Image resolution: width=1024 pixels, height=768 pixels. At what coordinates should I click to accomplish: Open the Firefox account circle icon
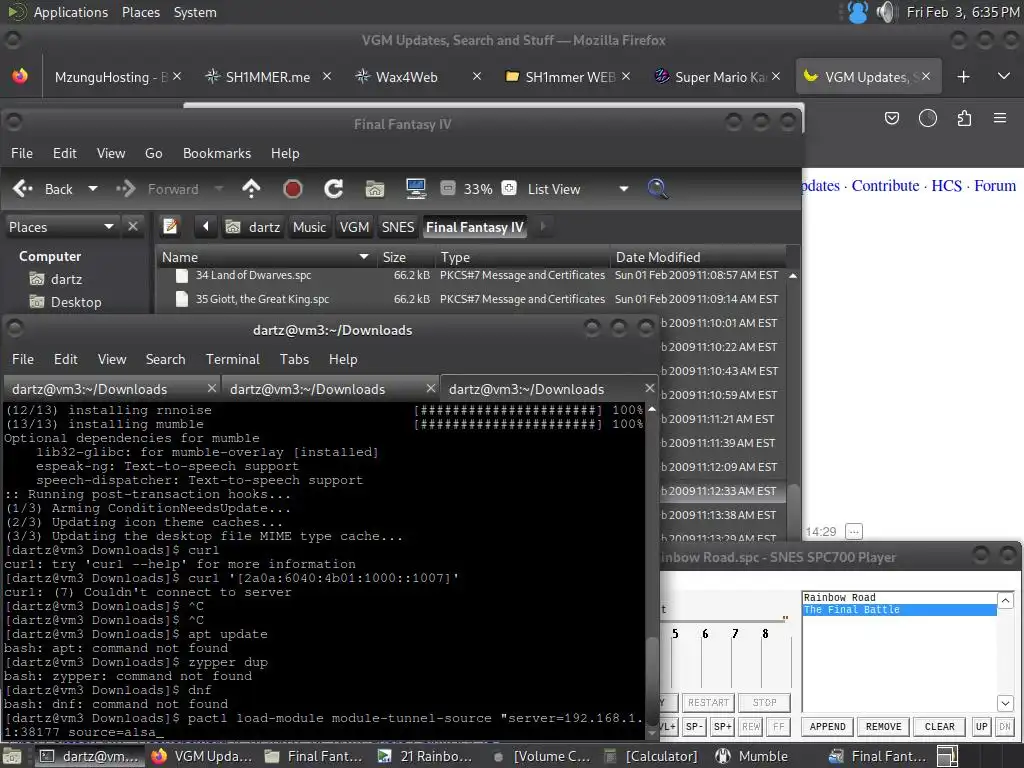click(927, 118)
